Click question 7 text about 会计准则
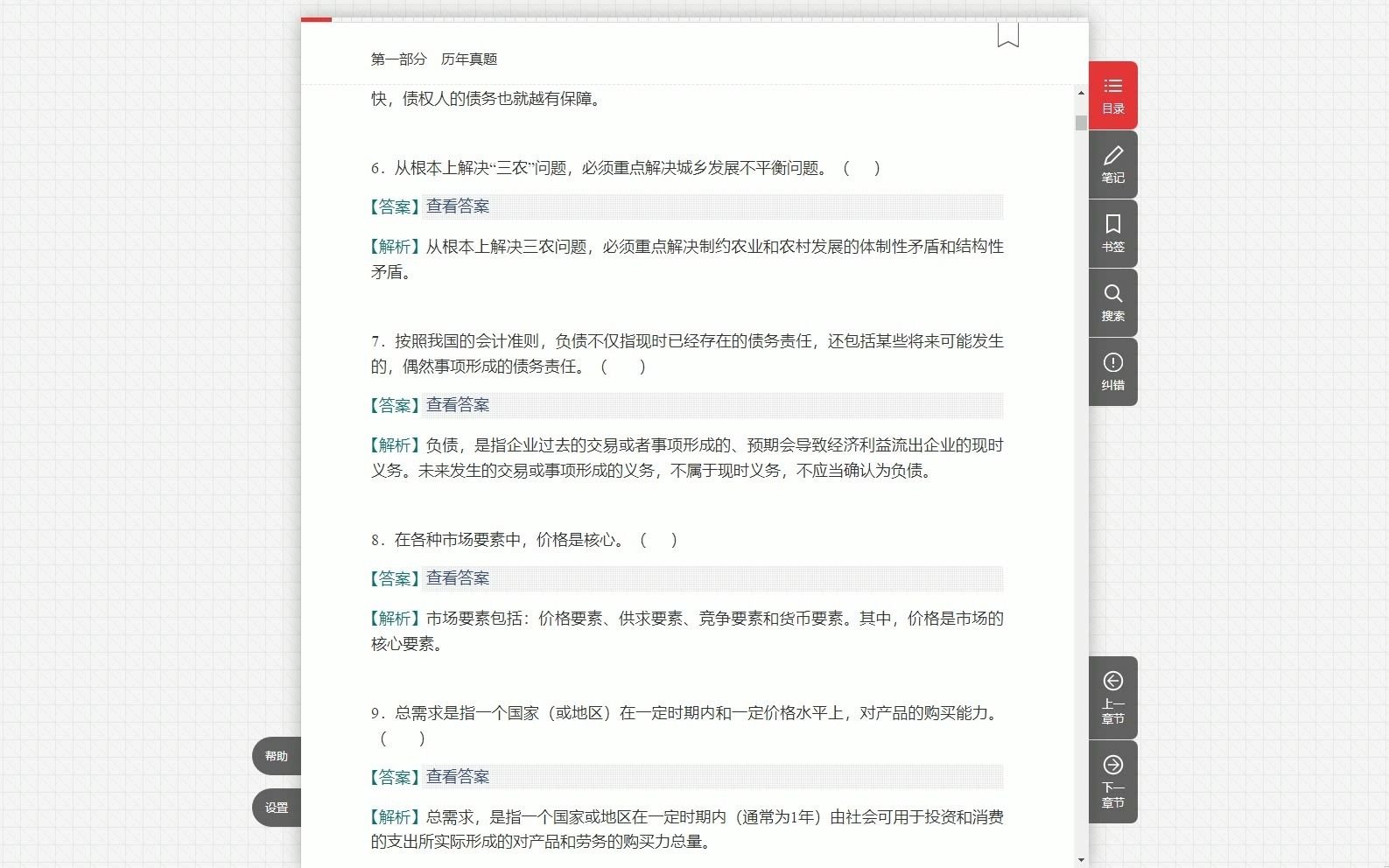Screen dimensions: 1389x868 tap(687, 353)
